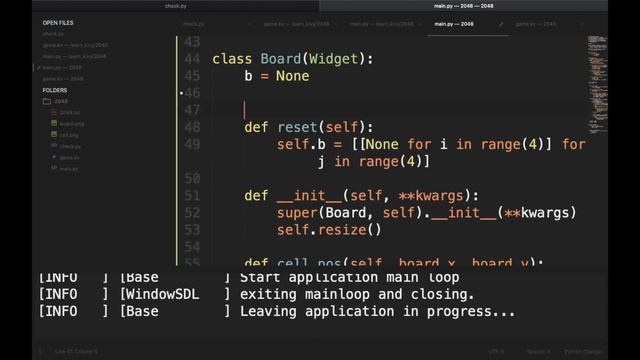Click line number 48 in gutter

point(192,127)
